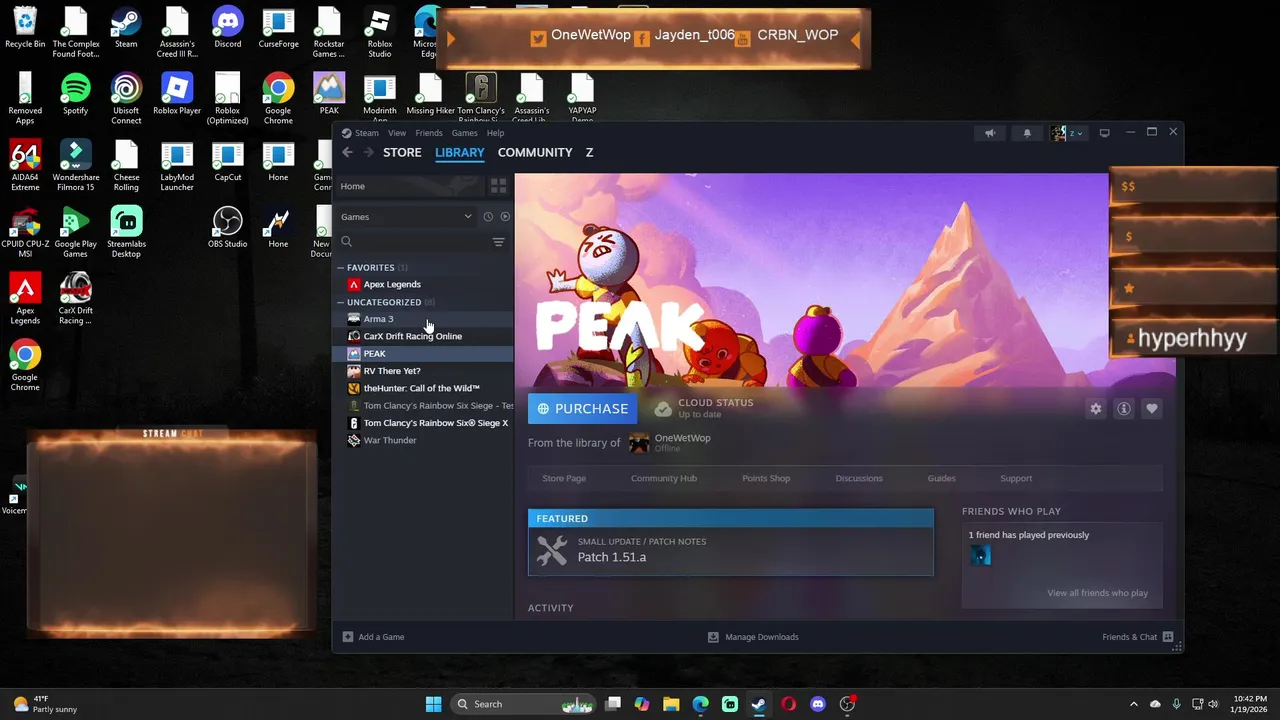Viewport: 1280px width, 720px height.
Task: Open Steam announcements megaphone icon
Action: [x=990, y=133]
